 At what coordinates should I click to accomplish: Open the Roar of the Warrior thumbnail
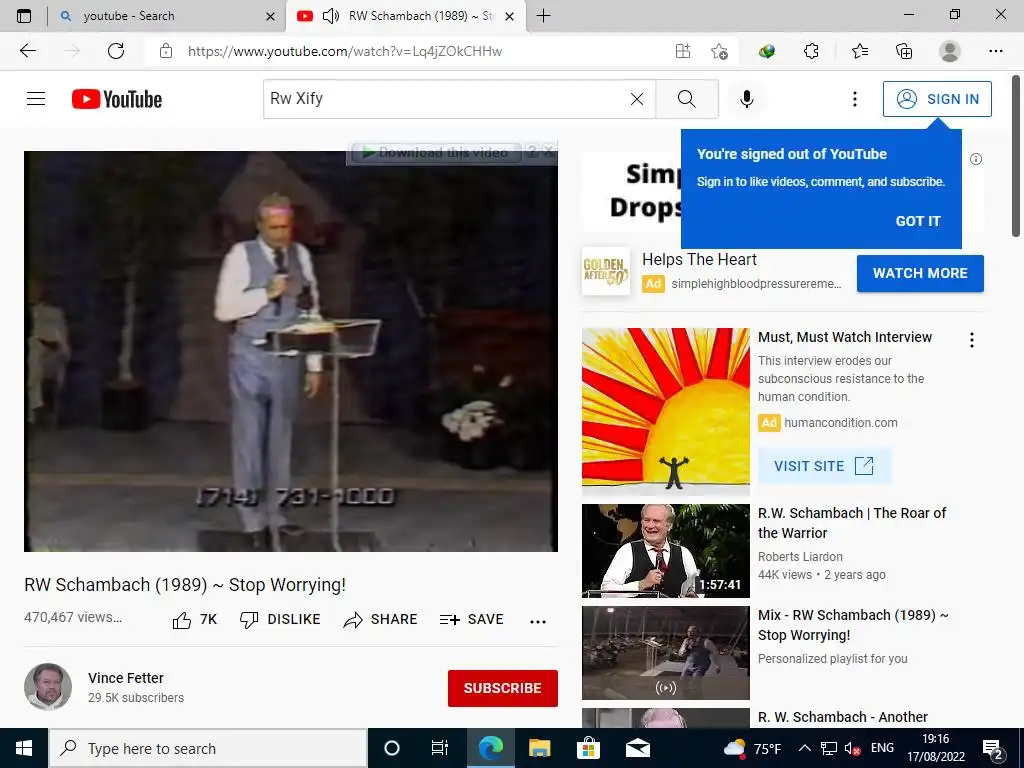click(665, 551)
